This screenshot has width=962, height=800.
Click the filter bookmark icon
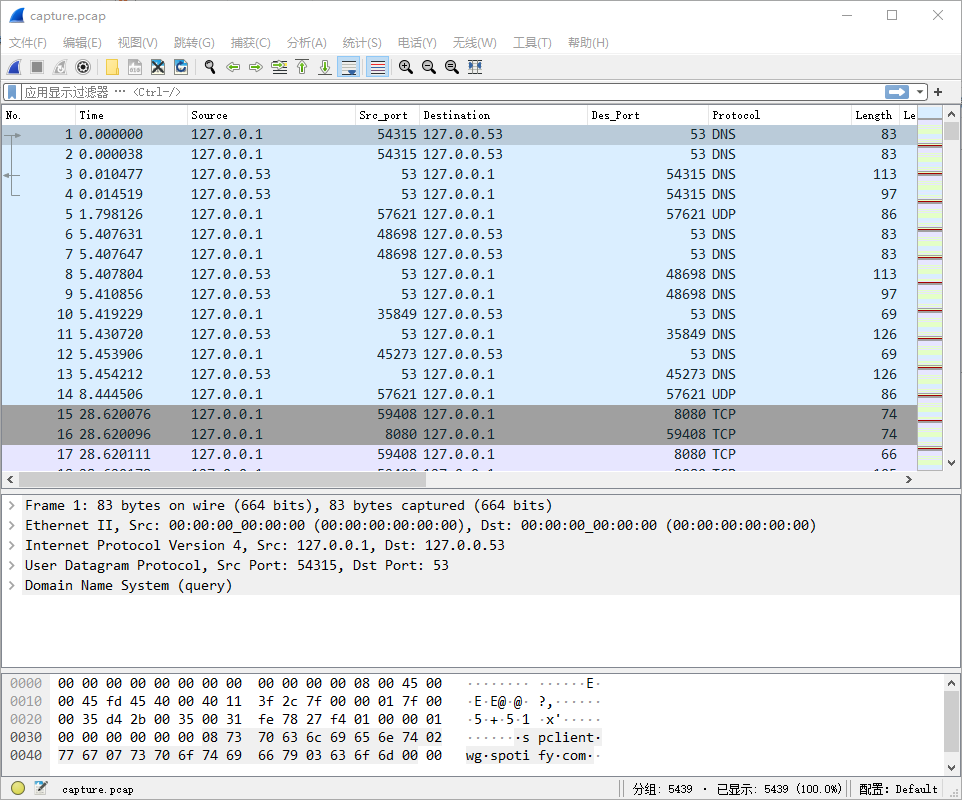pos(12,92)
